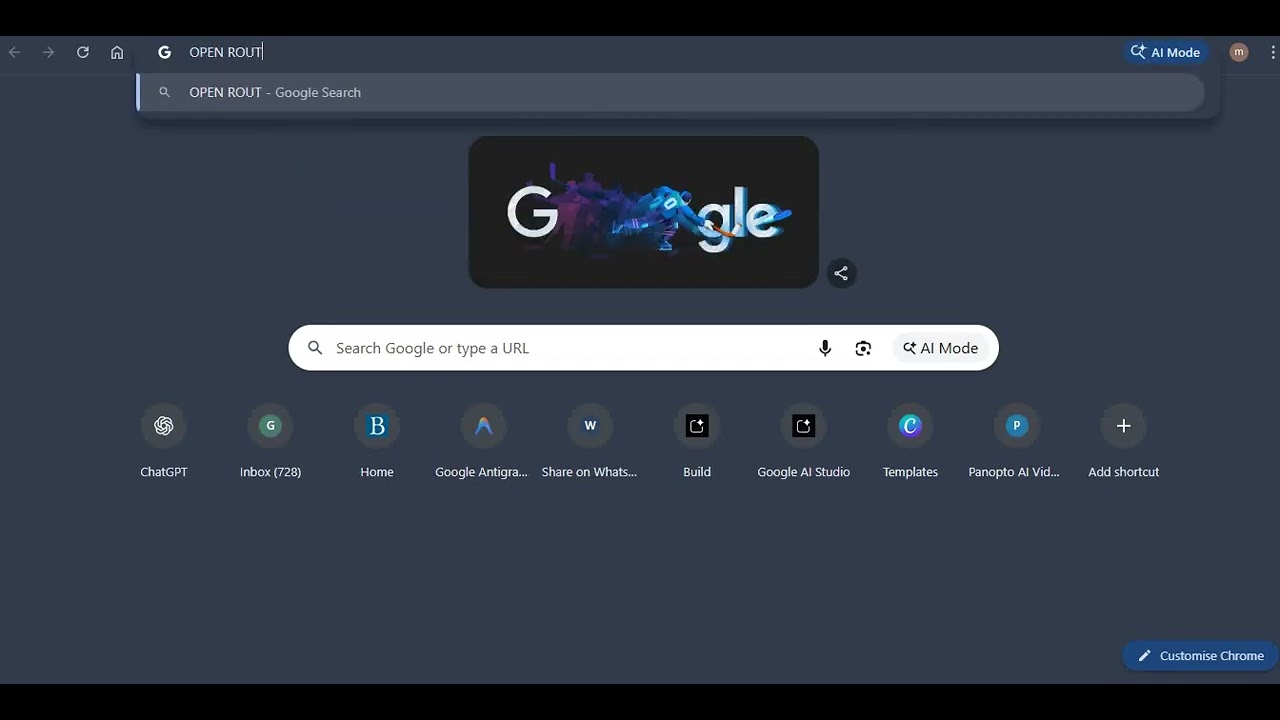Open the home page icon

[x=117, y=52]
